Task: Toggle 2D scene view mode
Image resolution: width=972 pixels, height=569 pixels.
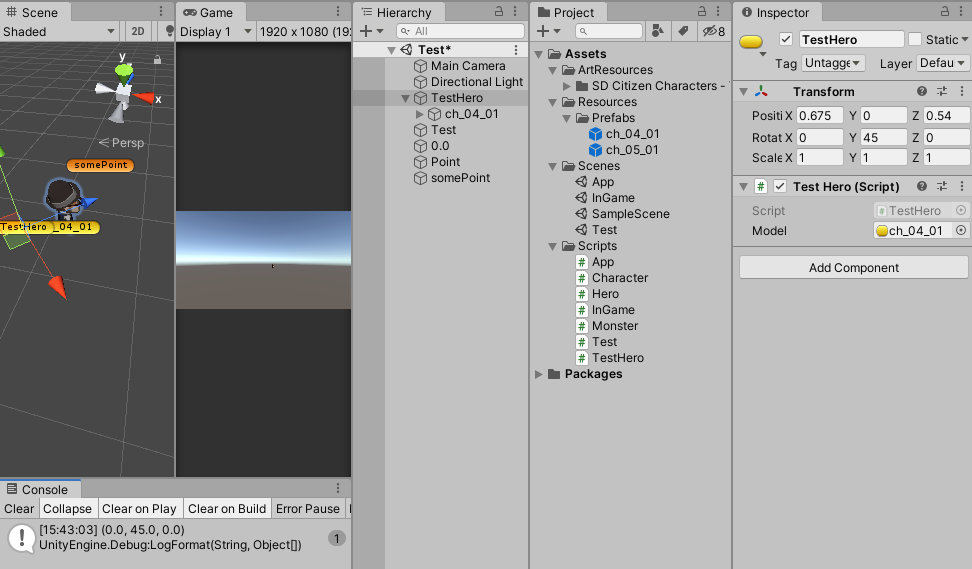Action: coord(138,31)
